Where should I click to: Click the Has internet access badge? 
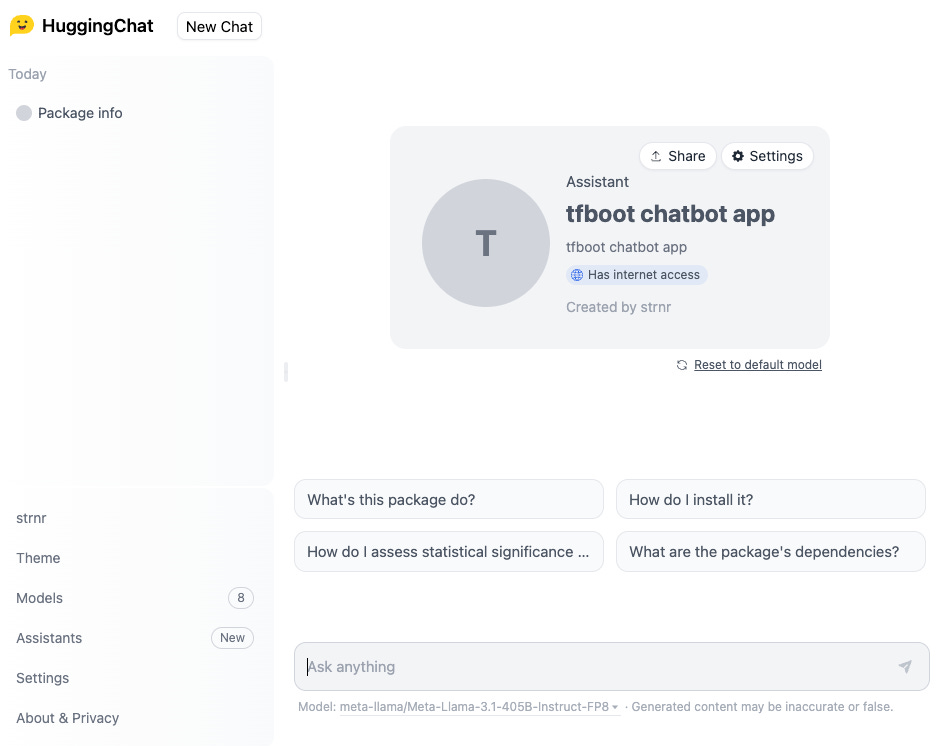click(636, 275)
